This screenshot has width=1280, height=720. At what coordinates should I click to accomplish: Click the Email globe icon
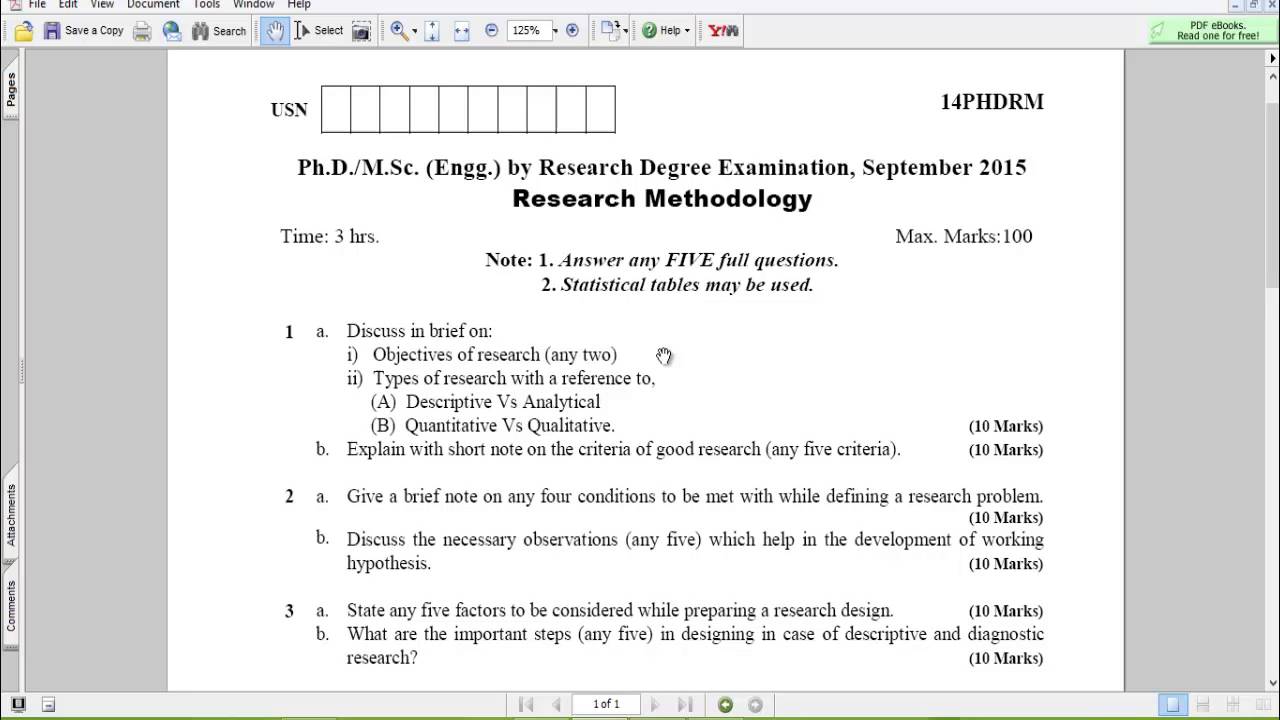(x=172, y=31)
